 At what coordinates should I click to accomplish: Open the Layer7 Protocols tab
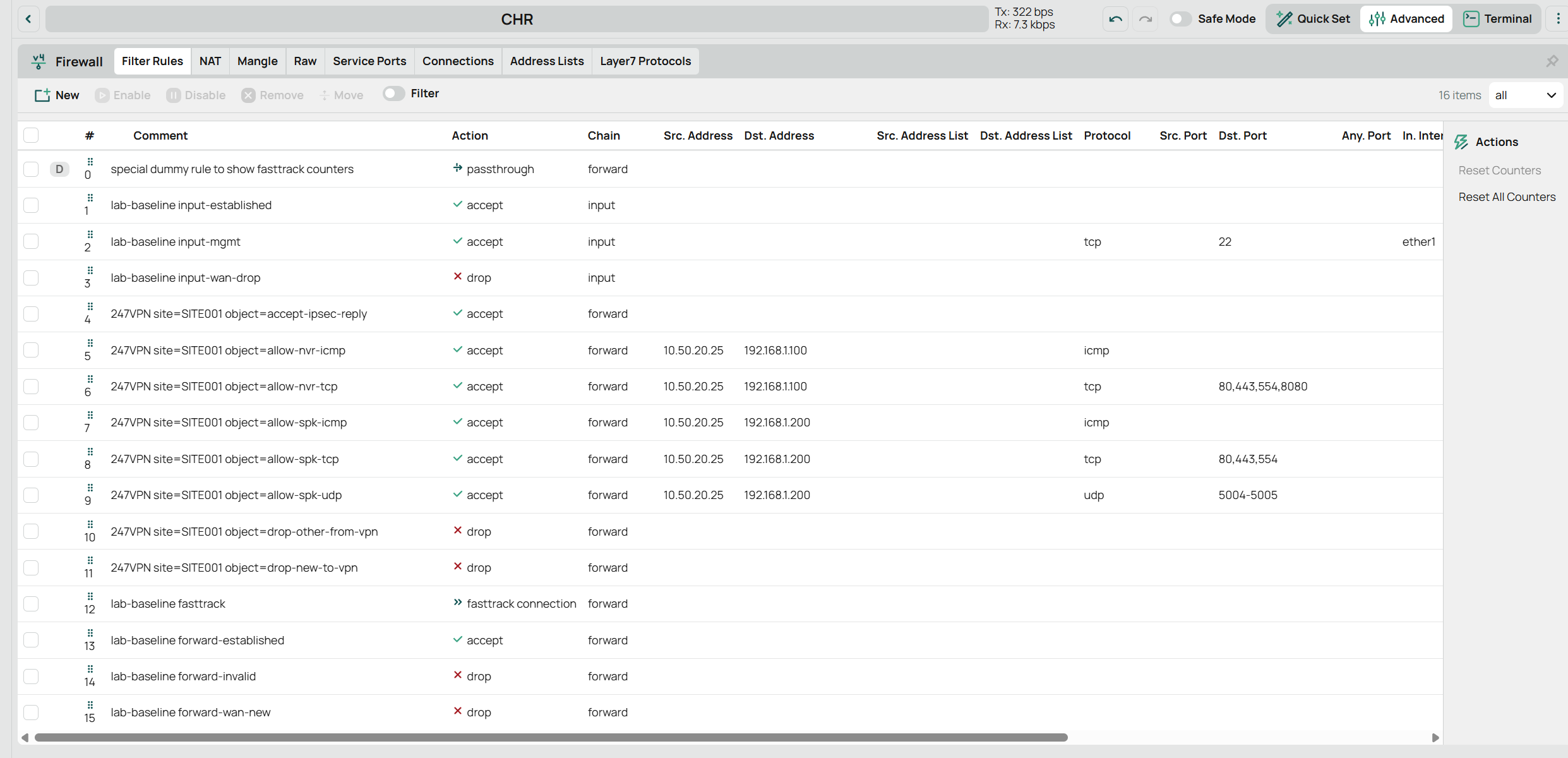pyautogui.click(x=645, y=61)
